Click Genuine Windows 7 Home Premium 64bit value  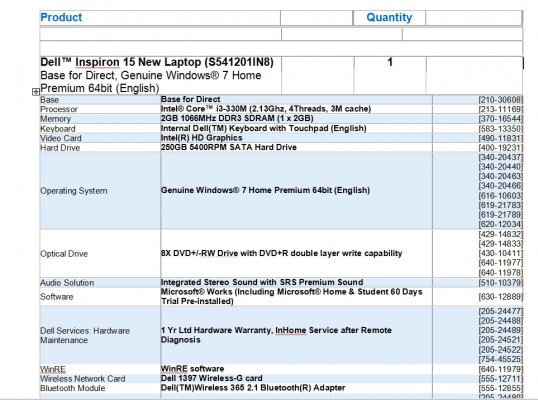click(265, 190)
